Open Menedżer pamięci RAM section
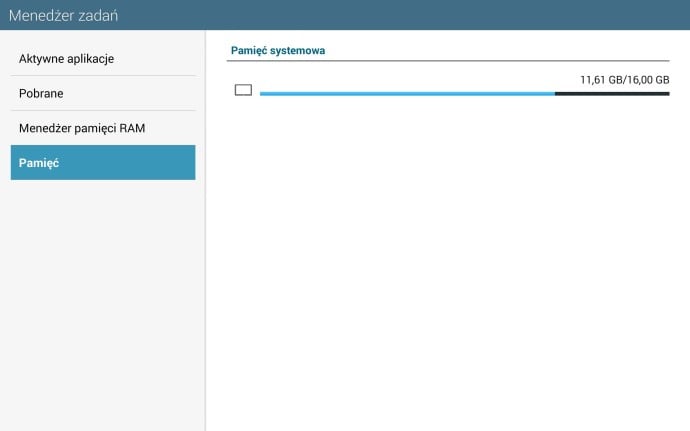 pyautogui.click(x=103, y=128)
